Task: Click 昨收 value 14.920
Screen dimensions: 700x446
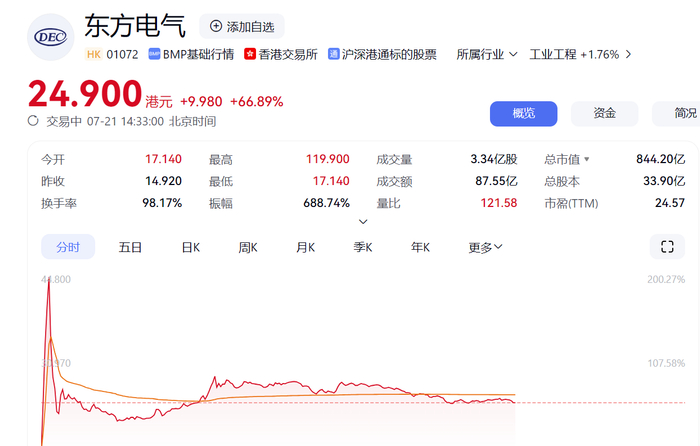Action: click(x=163, y=181)
